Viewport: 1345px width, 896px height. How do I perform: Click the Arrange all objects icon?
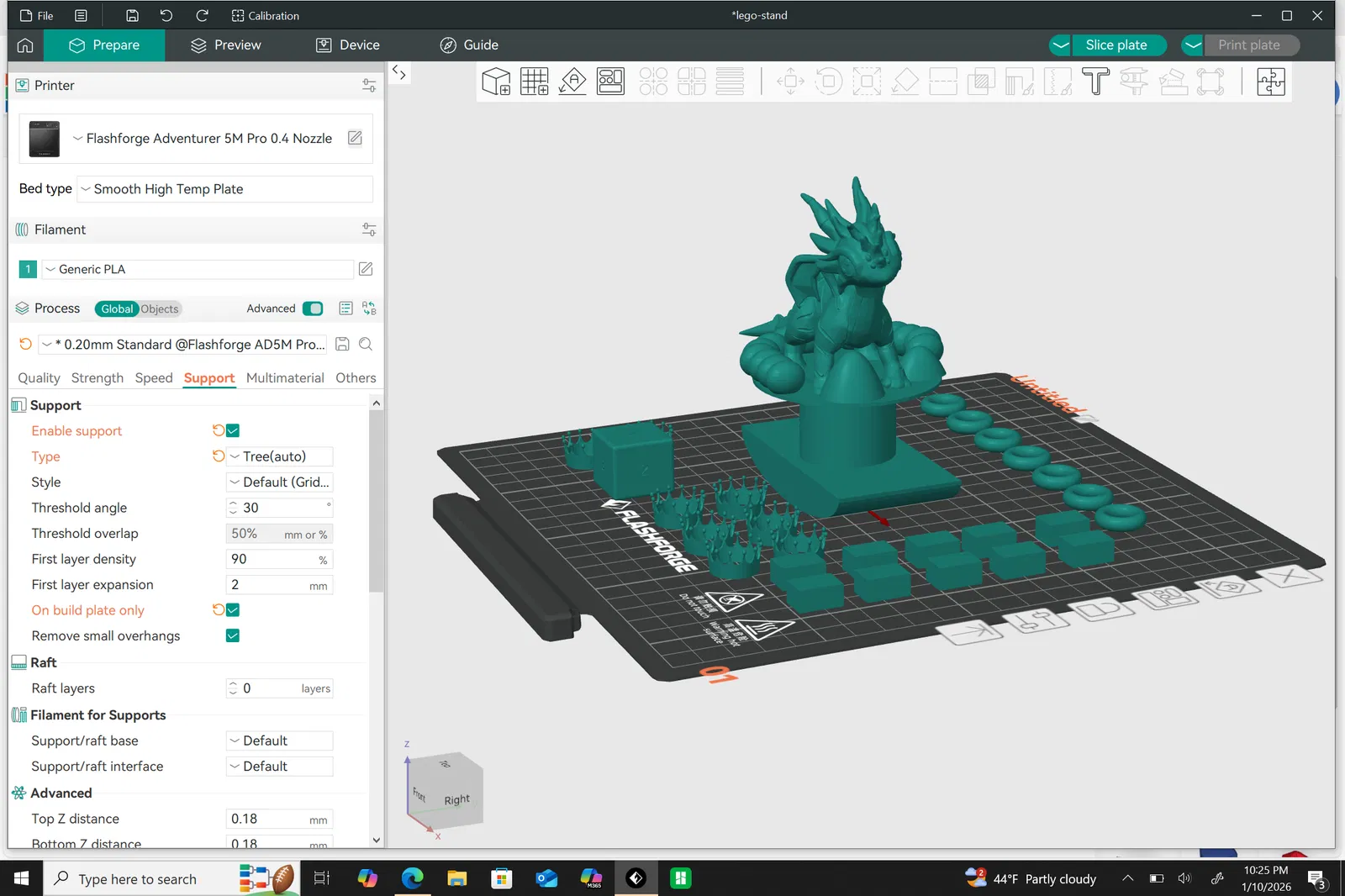point(610,82)
